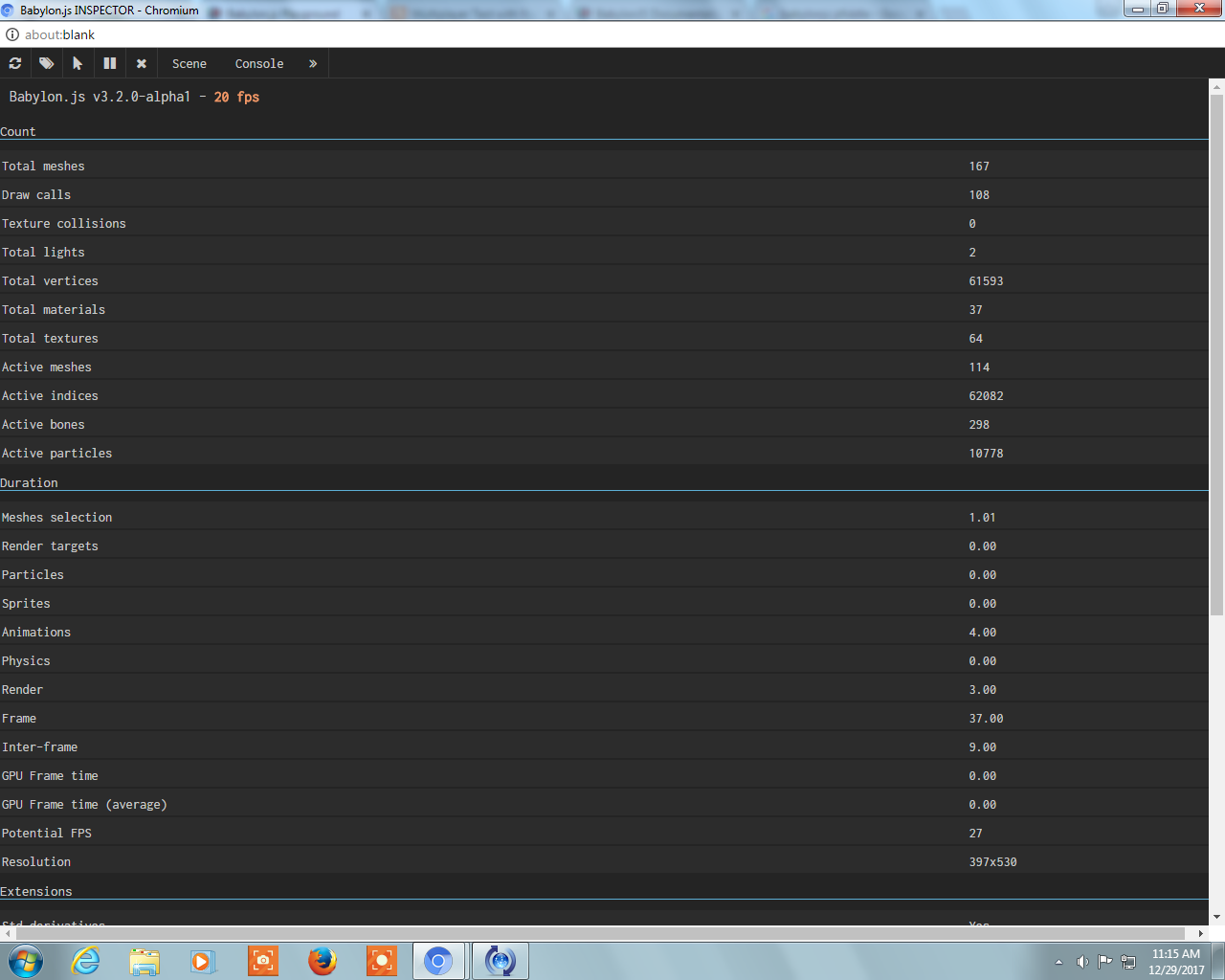Image resolution: width=1225 pixels, height=980 pixels.
Task: Select the Total meshes row label
Action: (x=43, y=167)
